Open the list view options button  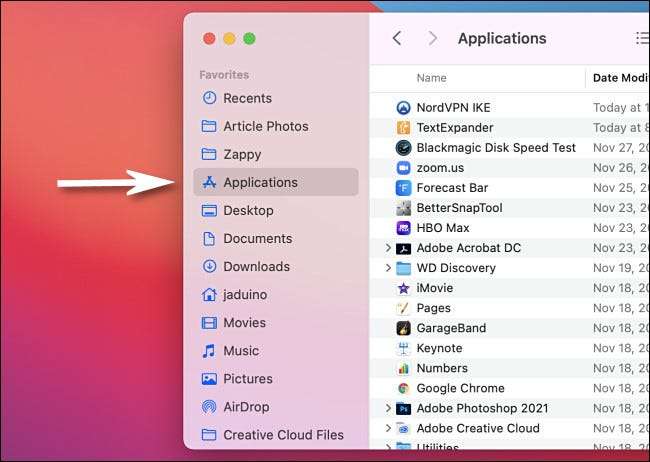pyautogui.click(x=642, y=38)
